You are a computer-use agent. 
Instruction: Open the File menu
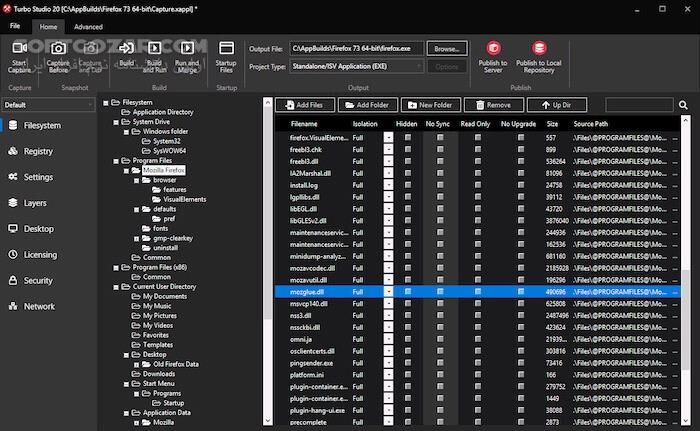[x=16, y=27]
